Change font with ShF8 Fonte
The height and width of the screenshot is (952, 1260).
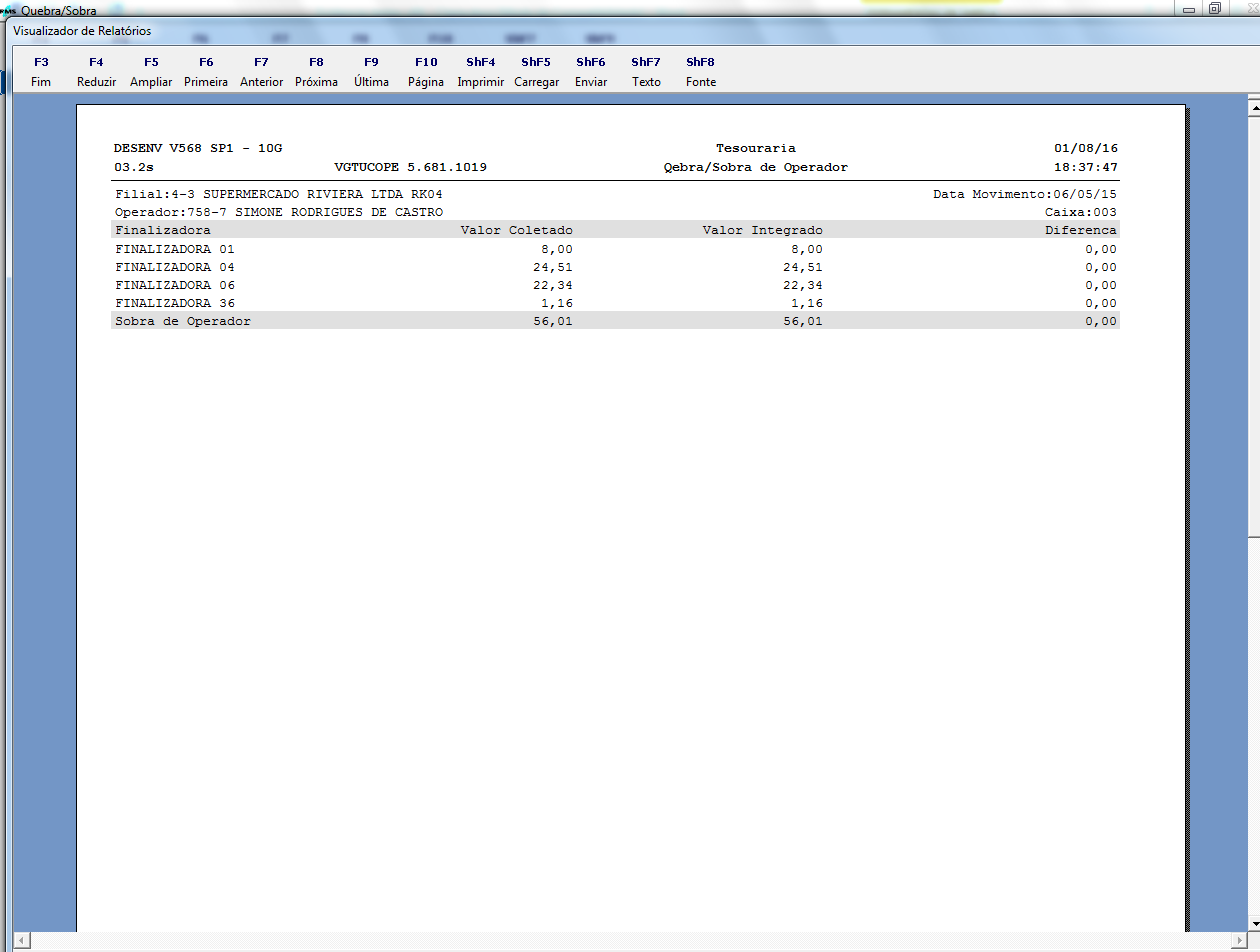[x=701, y=72]
